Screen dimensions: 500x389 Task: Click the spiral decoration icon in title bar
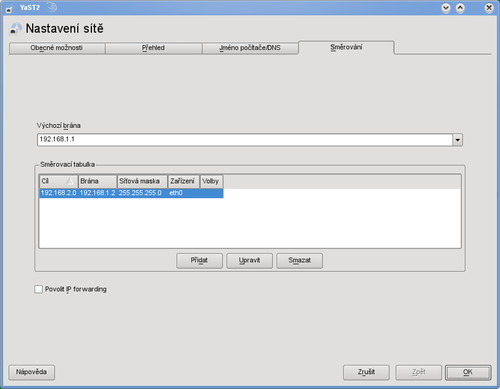(x=52, y=7)
